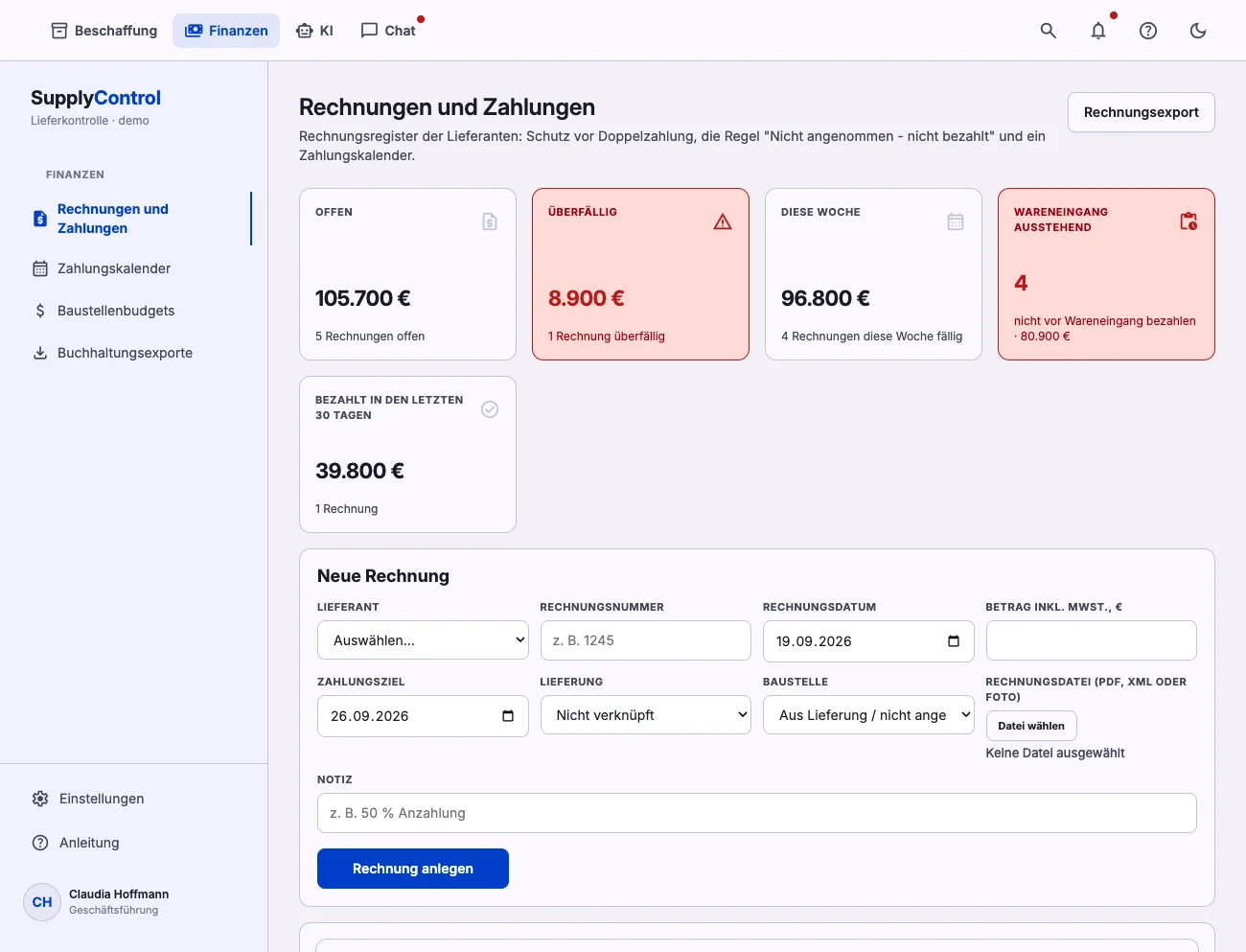Open Rechnungen und Zahlungen in sidebar
The height and width of the screenshot is (952, 1246).
tap(134, 219)
